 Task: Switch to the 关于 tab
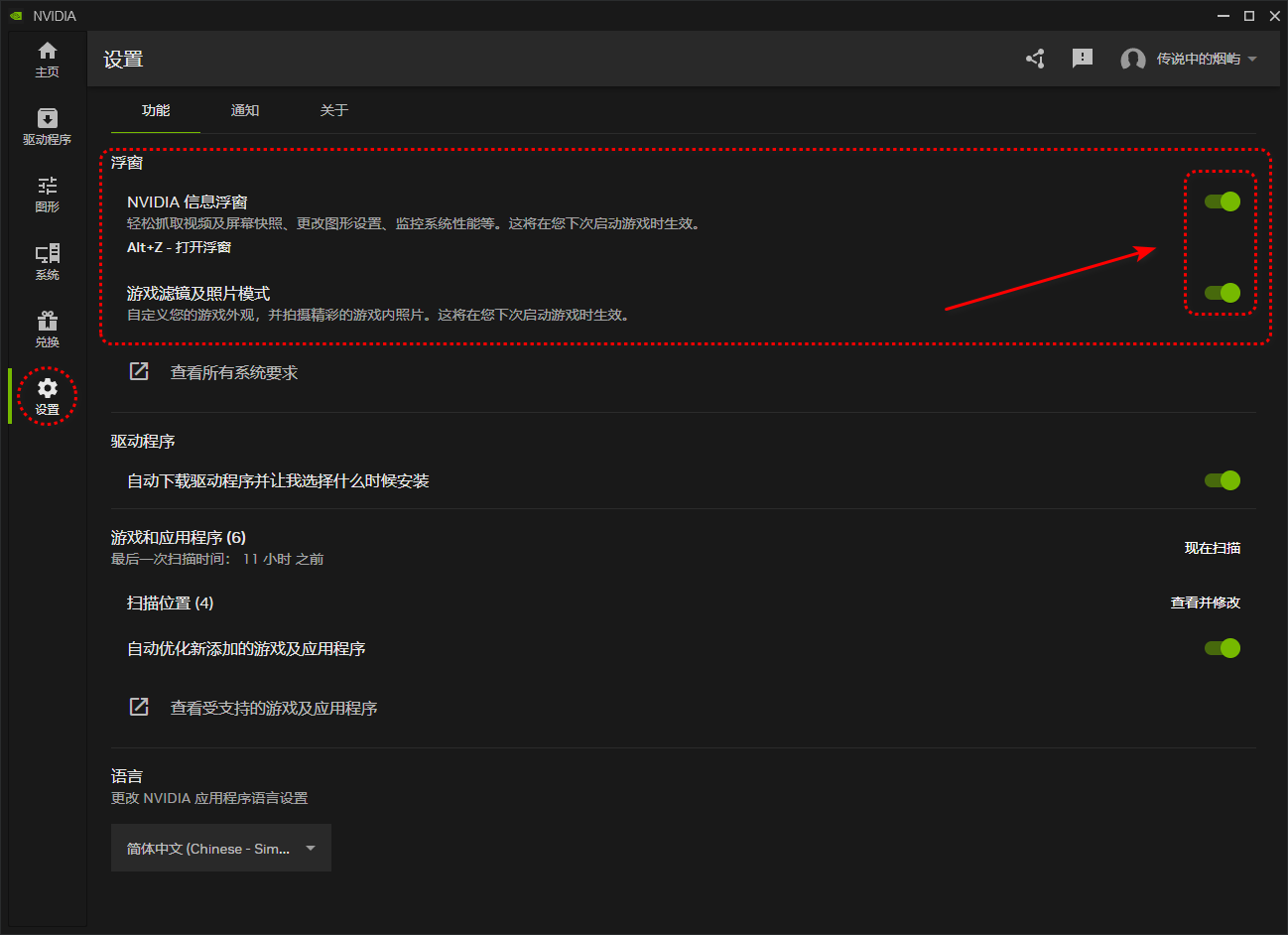(334, 110)
